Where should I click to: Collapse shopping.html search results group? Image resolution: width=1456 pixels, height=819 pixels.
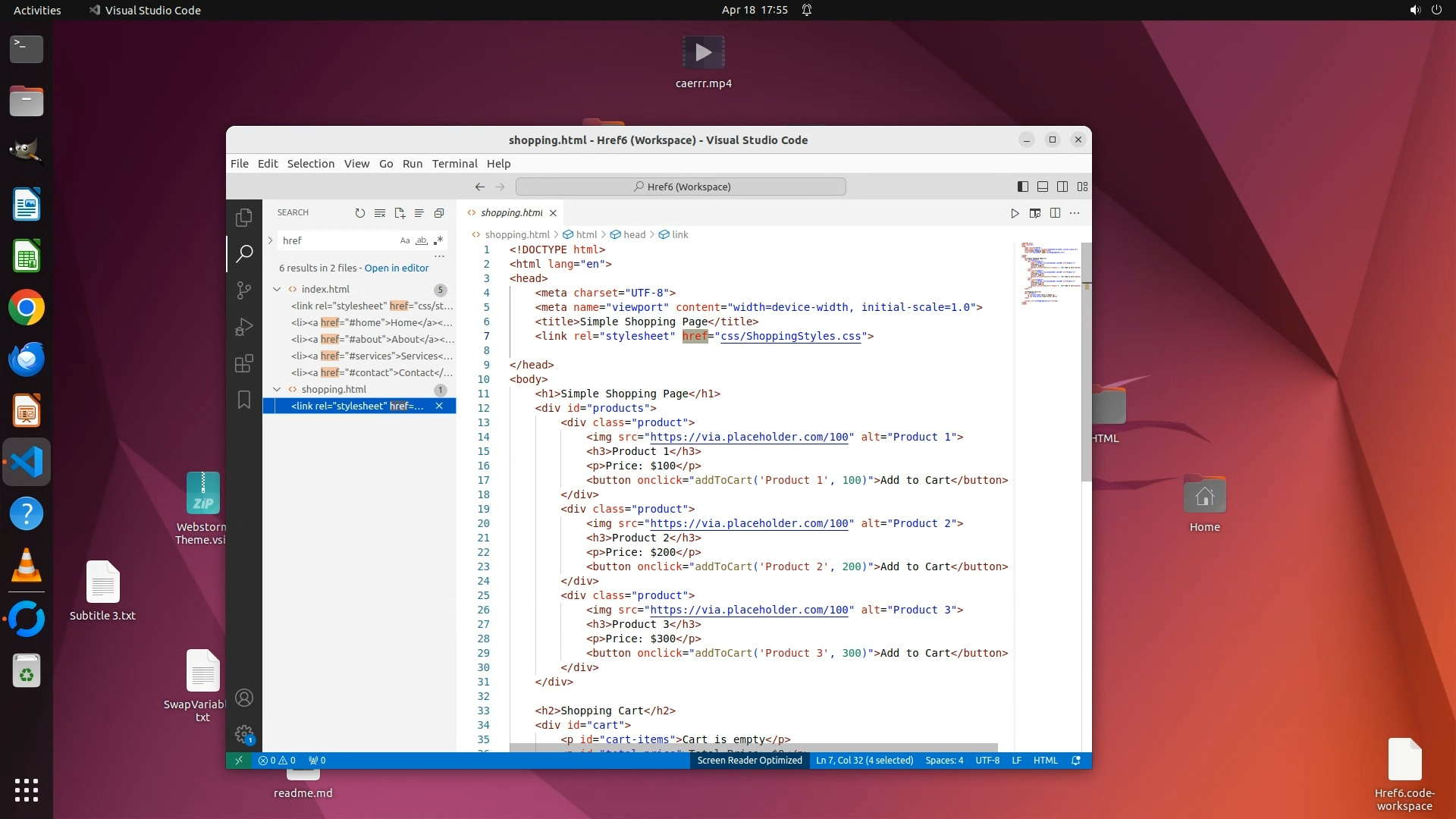coord(277,390)
